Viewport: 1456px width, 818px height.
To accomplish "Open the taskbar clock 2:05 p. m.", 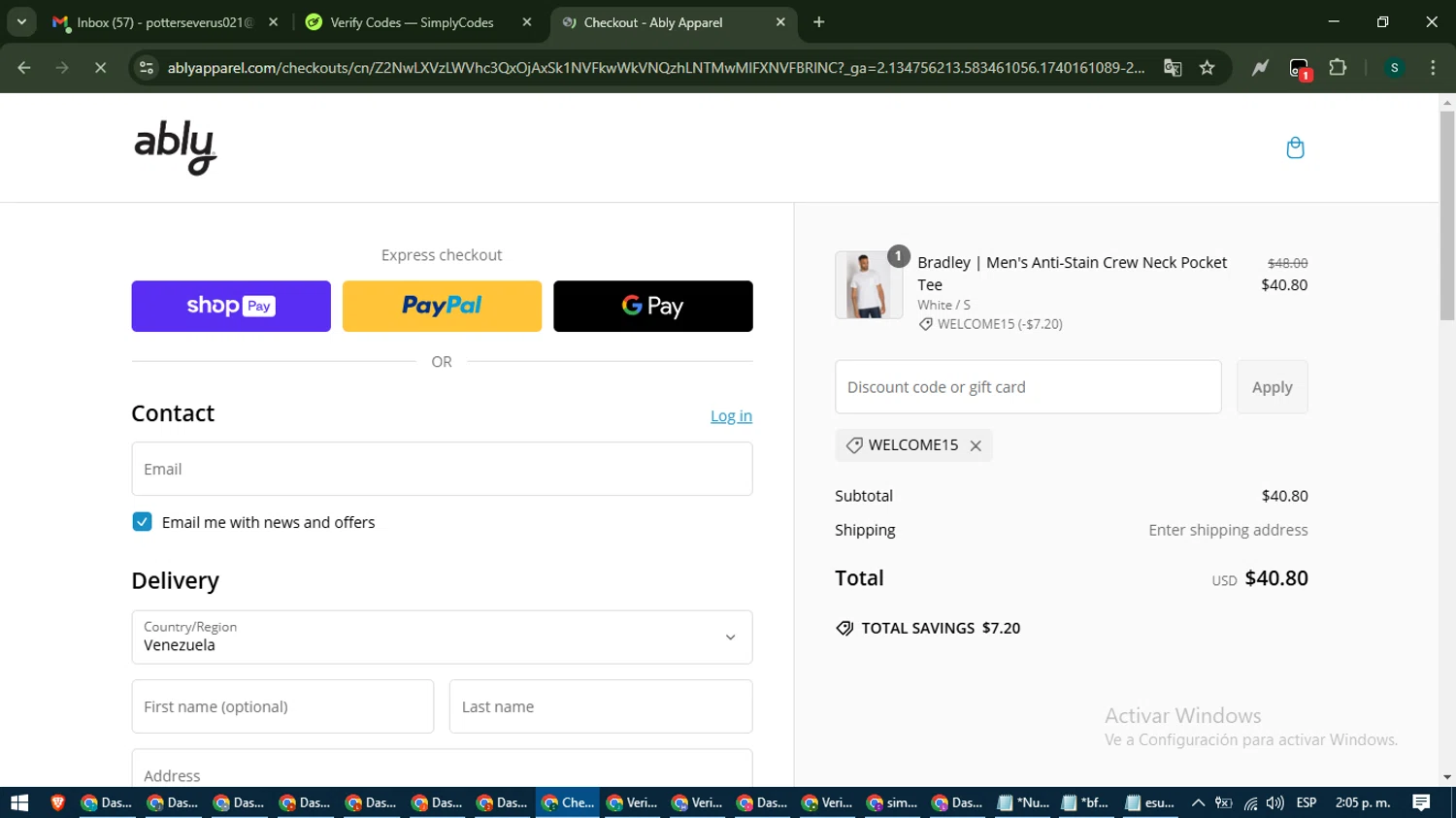I will 1363,802.
